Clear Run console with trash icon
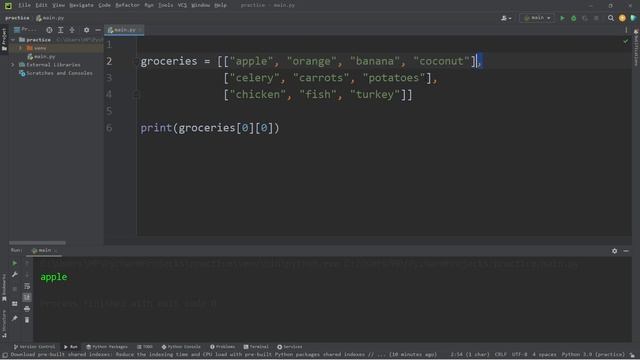The image size is (640, 360). tap(27, 320)
